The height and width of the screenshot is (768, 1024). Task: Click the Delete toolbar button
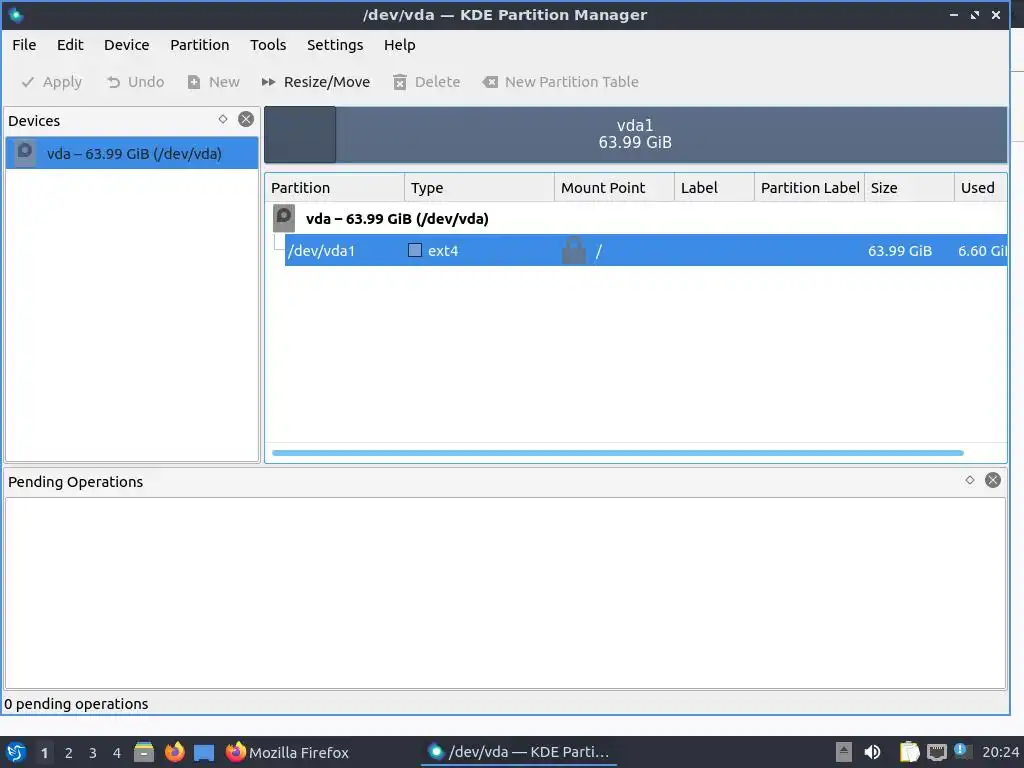coord(426,82)
